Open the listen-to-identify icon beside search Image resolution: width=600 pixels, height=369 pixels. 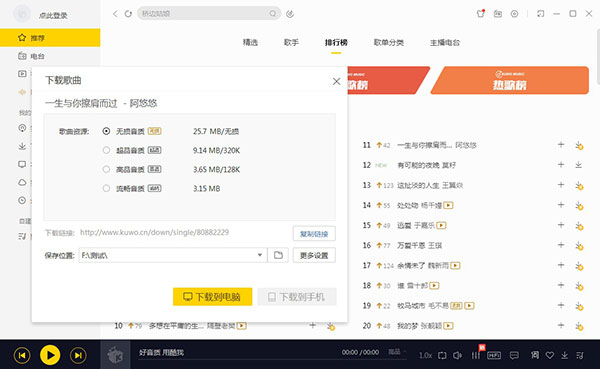click(x=290, y=14)
